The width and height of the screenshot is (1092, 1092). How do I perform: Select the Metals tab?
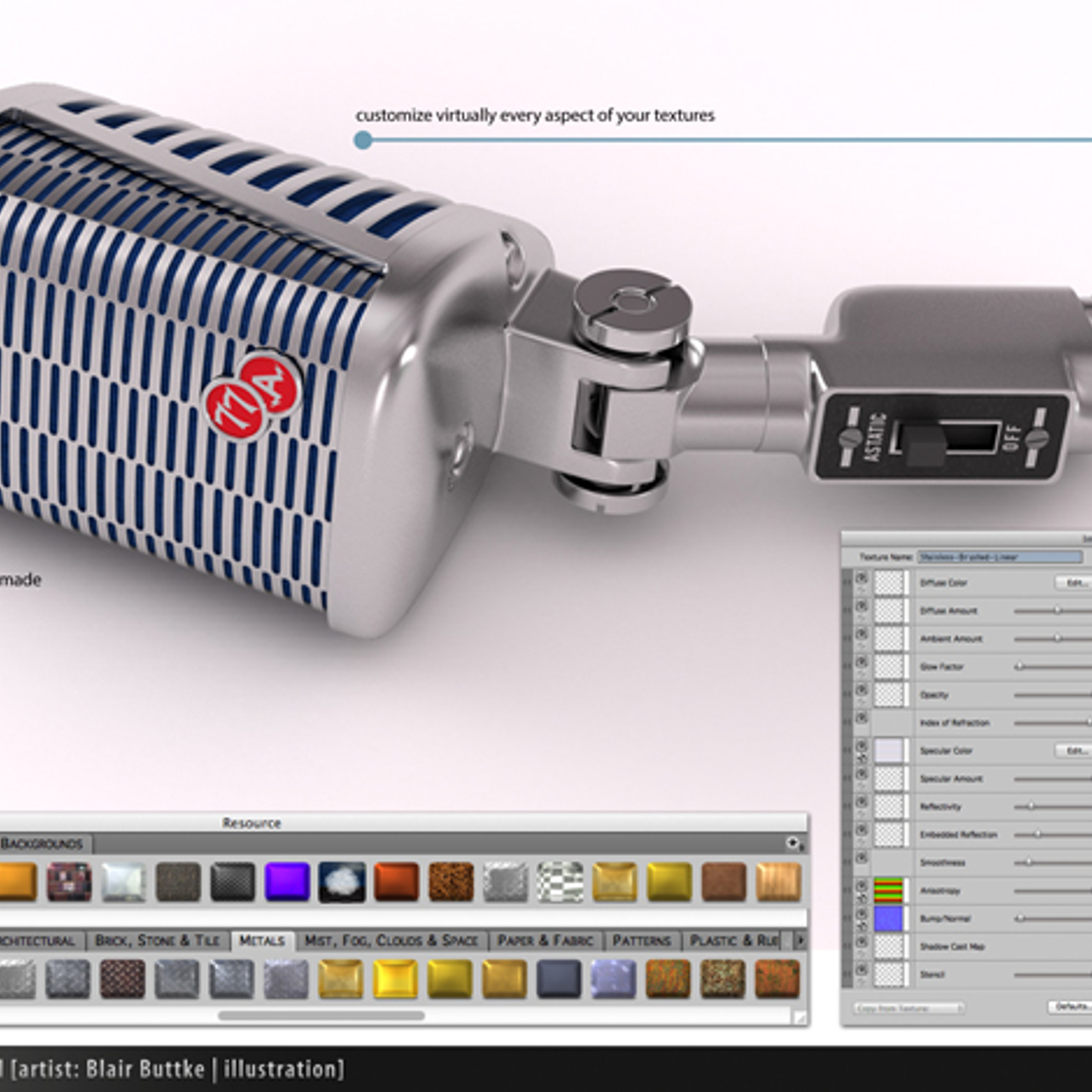(x=262, y=940)
